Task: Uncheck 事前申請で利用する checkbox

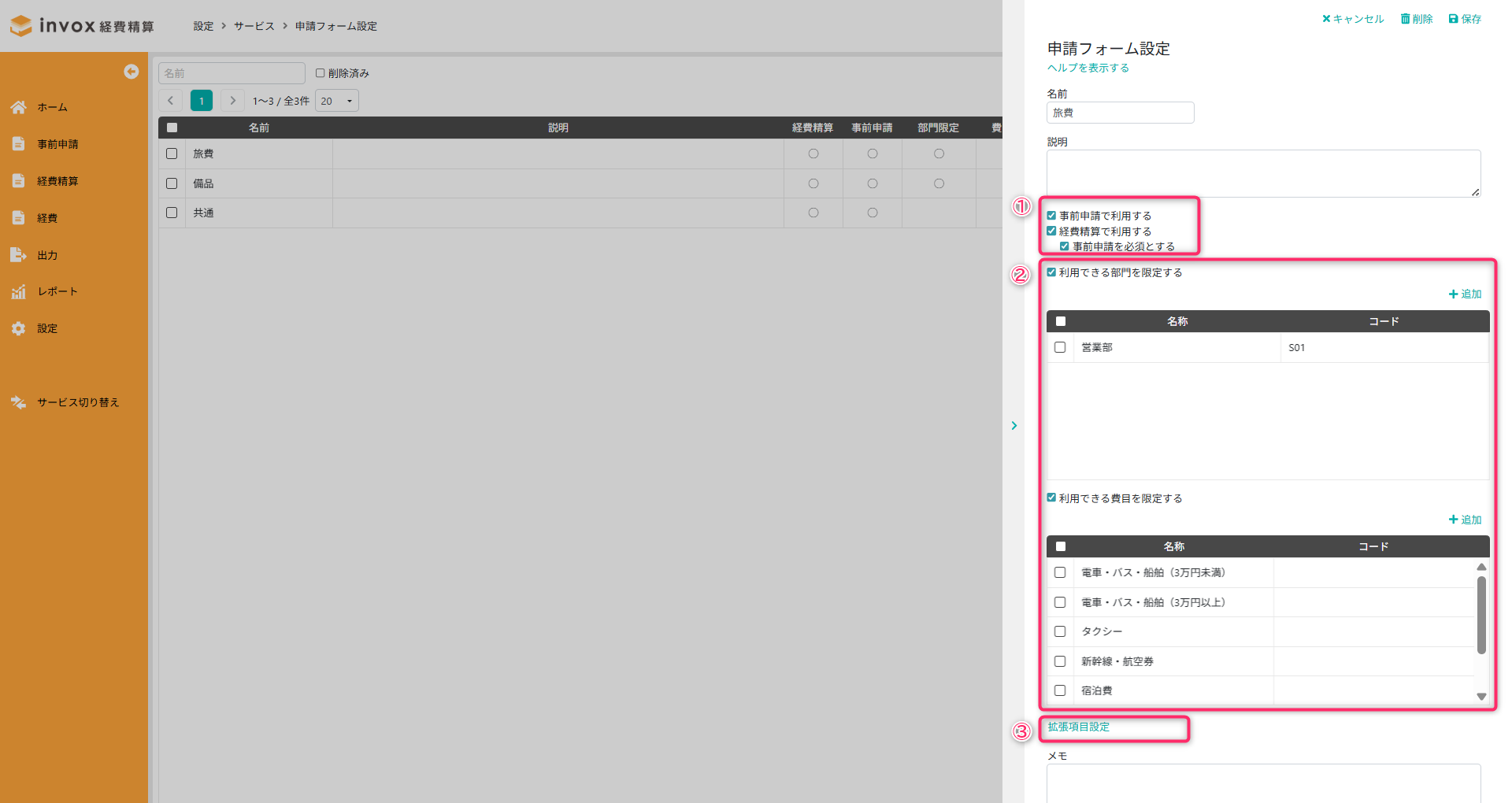Action: tap(1051, 216)
